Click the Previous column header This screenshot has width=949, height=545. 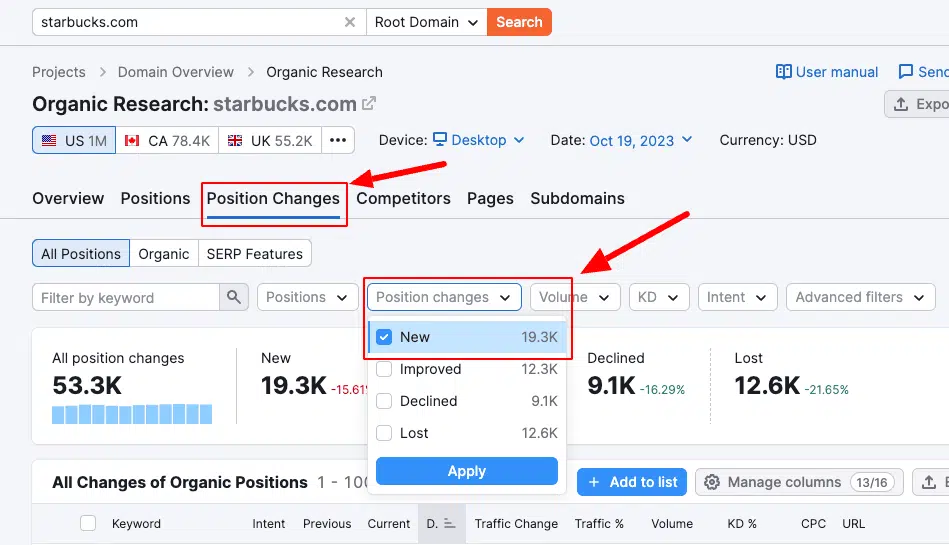pos(327,524)
